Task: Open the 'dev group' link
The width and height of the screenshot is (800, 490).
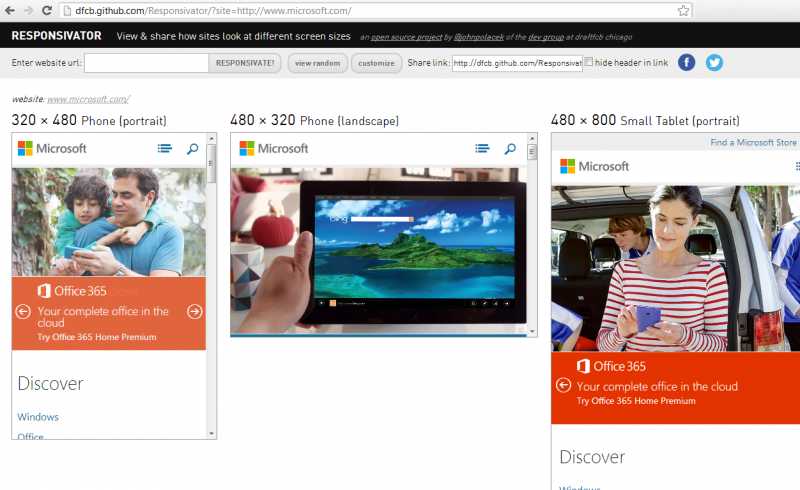Action: point(546,37)
